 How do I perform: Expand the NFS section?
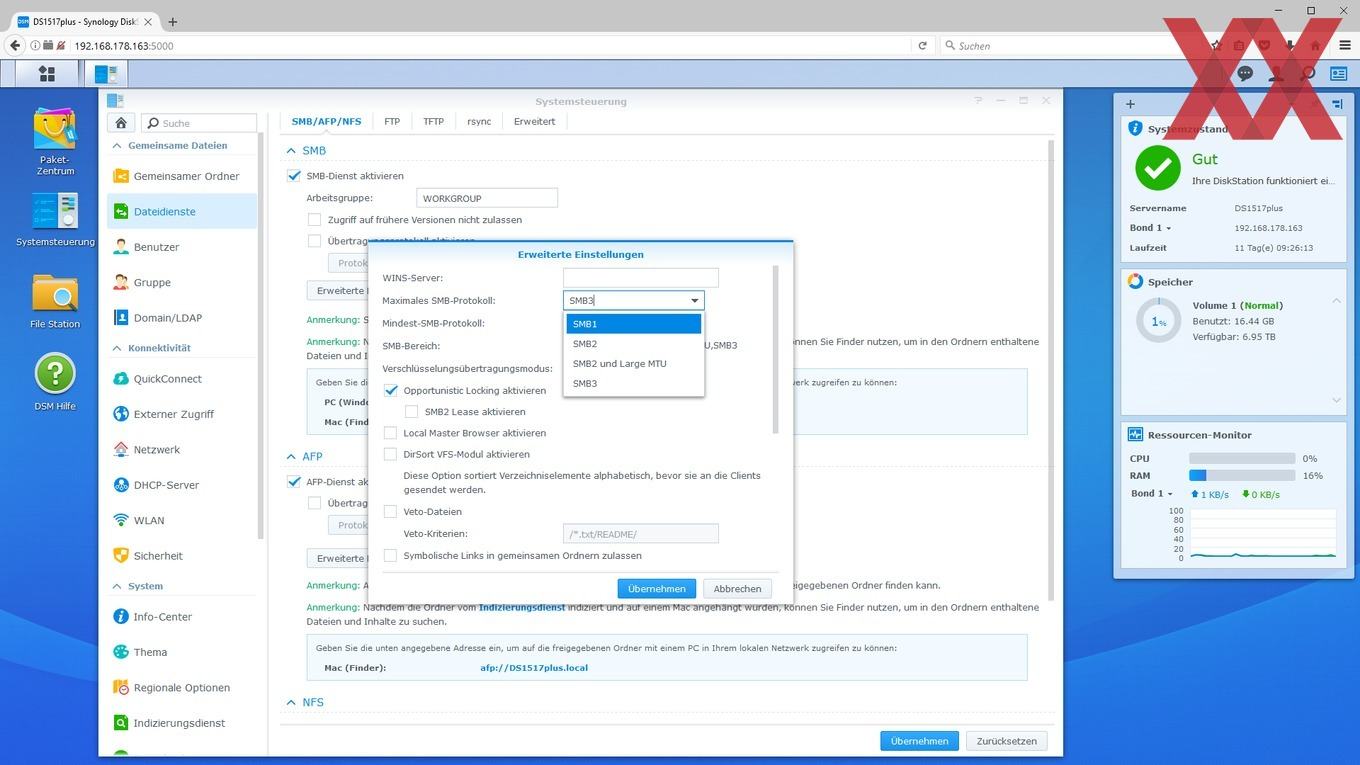tap(292, 703)
